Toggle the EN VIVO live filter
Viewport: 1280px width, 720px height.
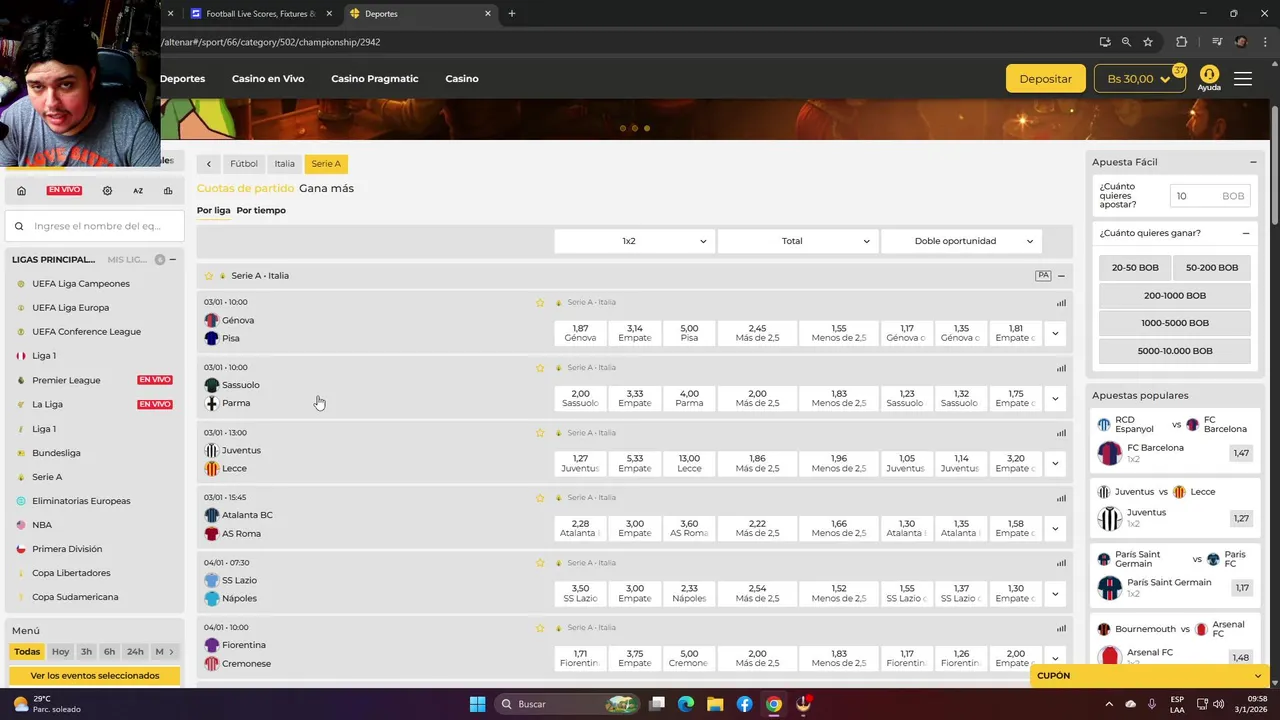64,190
